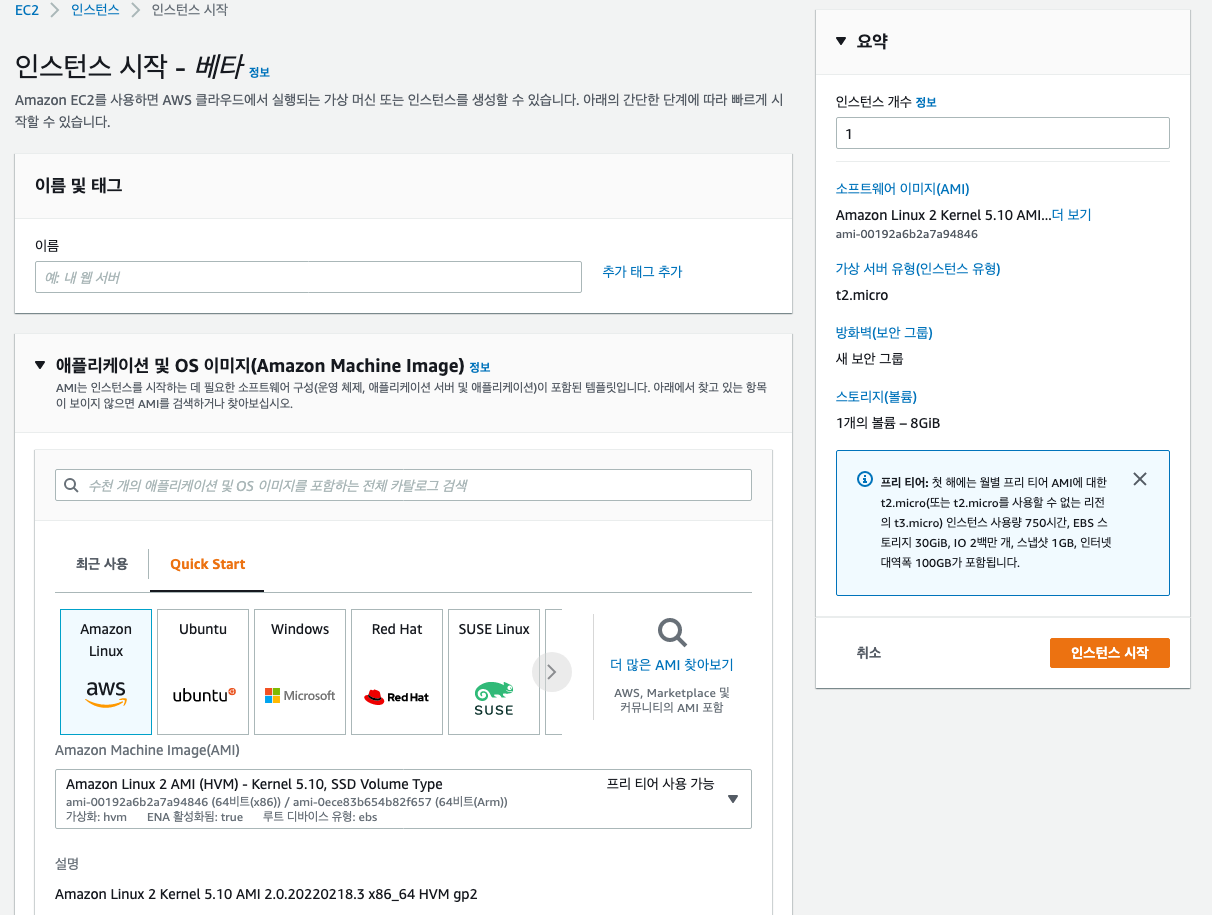Select the SUSE Linux AMI card

coord(494,672)
